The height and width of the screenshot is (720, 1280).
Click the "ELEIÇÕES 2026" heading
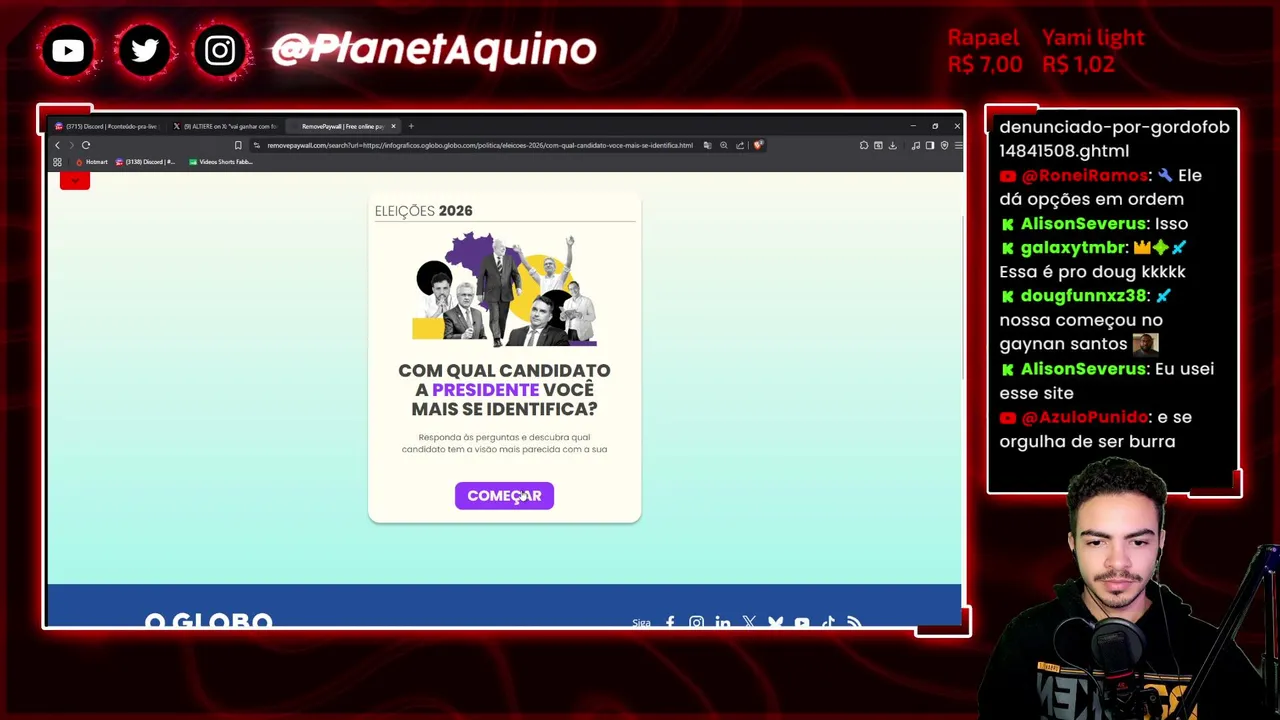(x=423, y=211)
